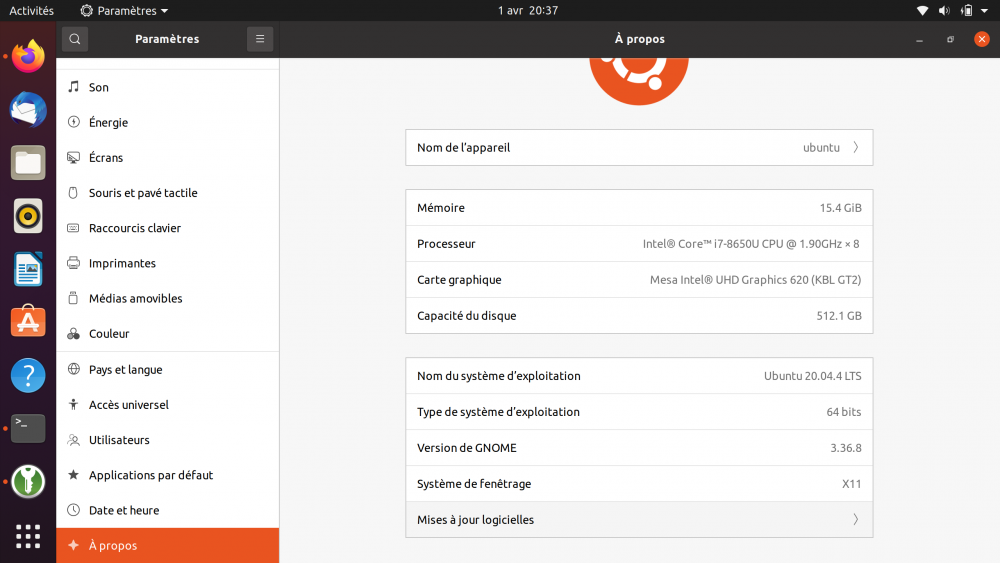Click the volume speaker icon in top bar

(944, 10)
